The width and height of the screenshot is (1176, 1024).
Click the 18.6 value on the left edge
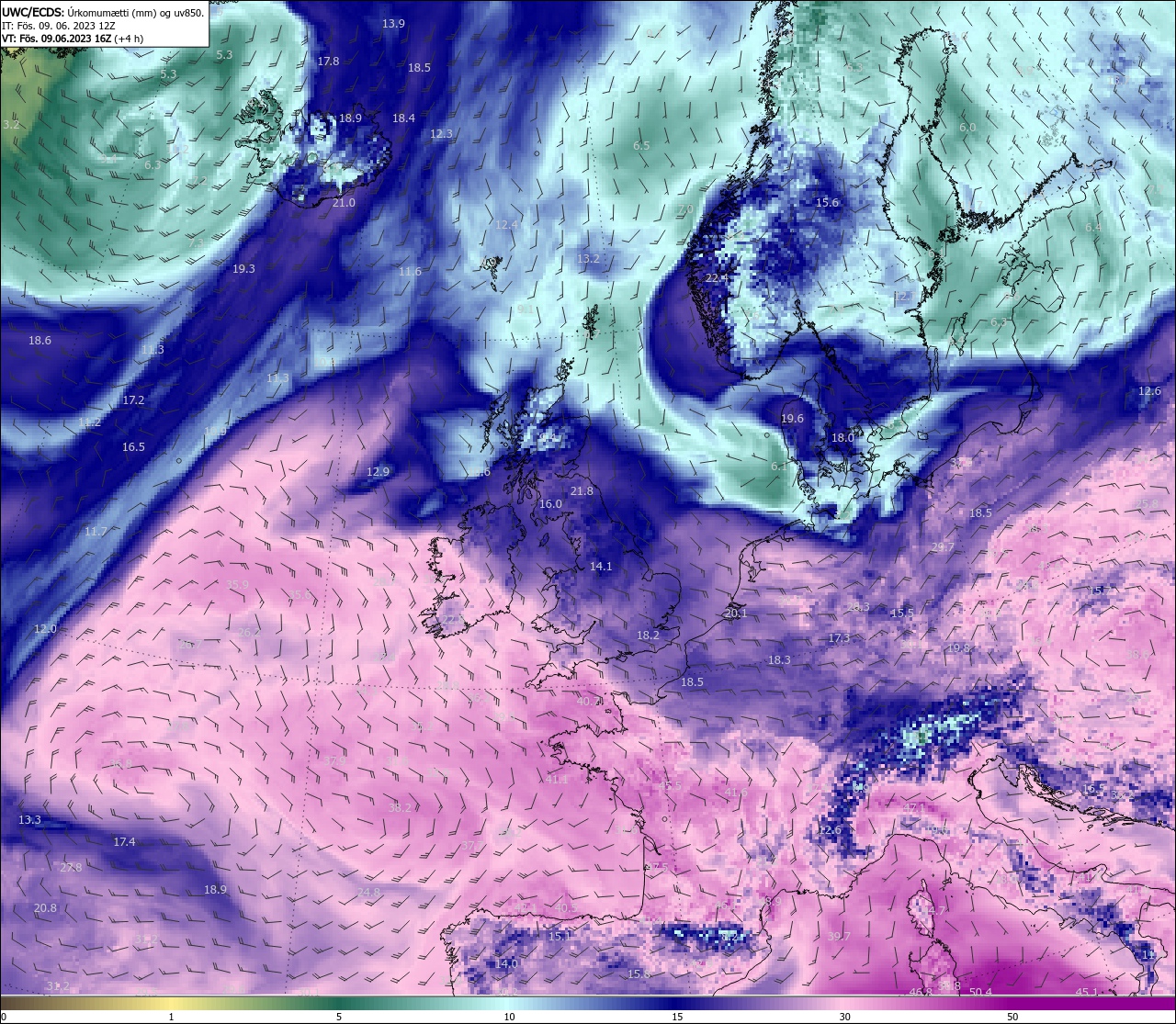tap(40, 341)
